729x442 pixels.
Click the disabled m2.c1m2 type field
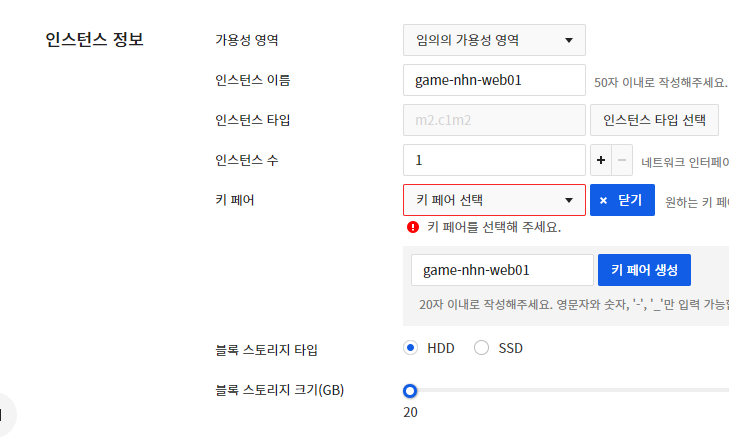[x=494, y=120]
